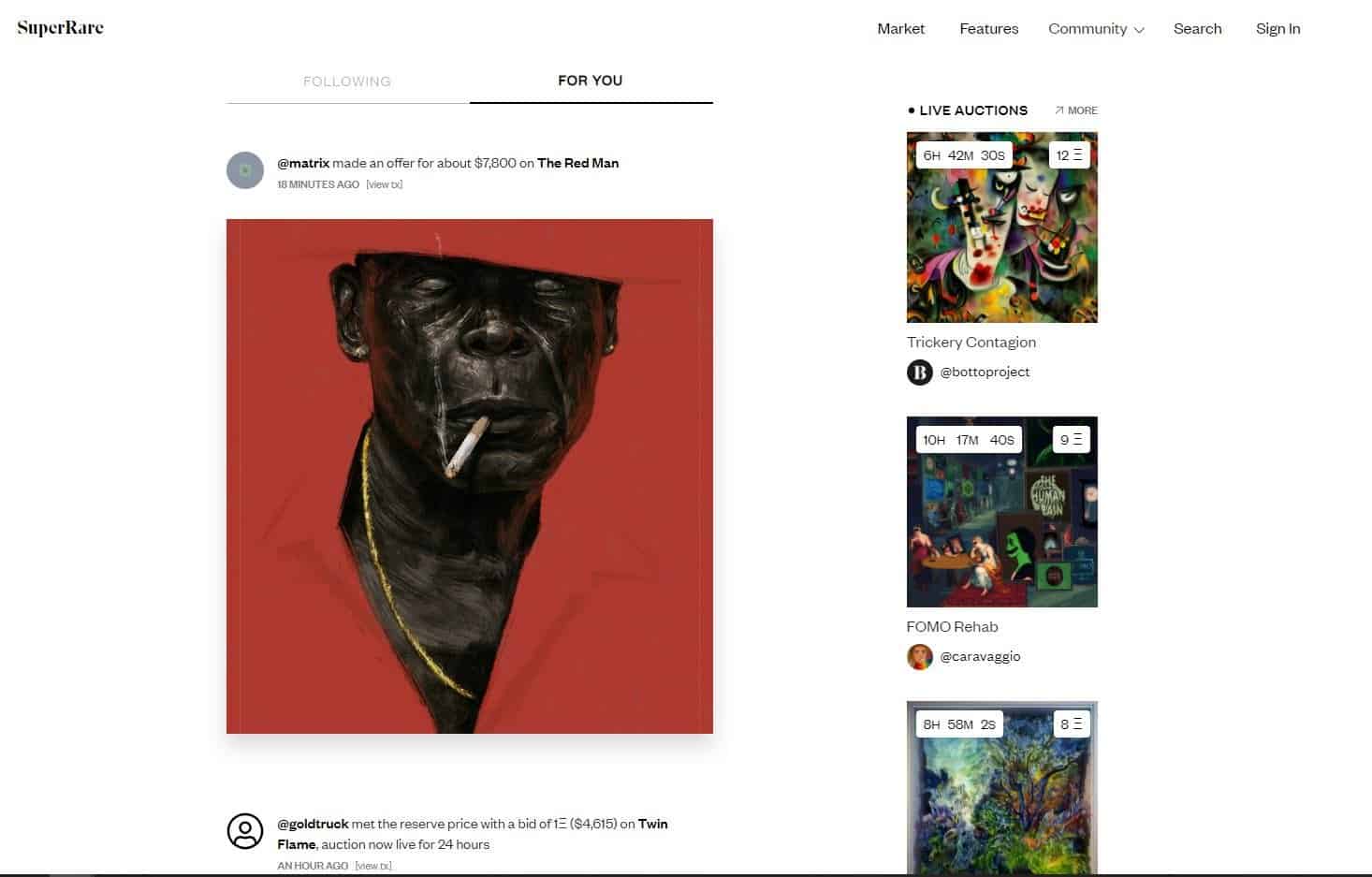Open @matrix user avatar
1372x877 pixels.
245,170
